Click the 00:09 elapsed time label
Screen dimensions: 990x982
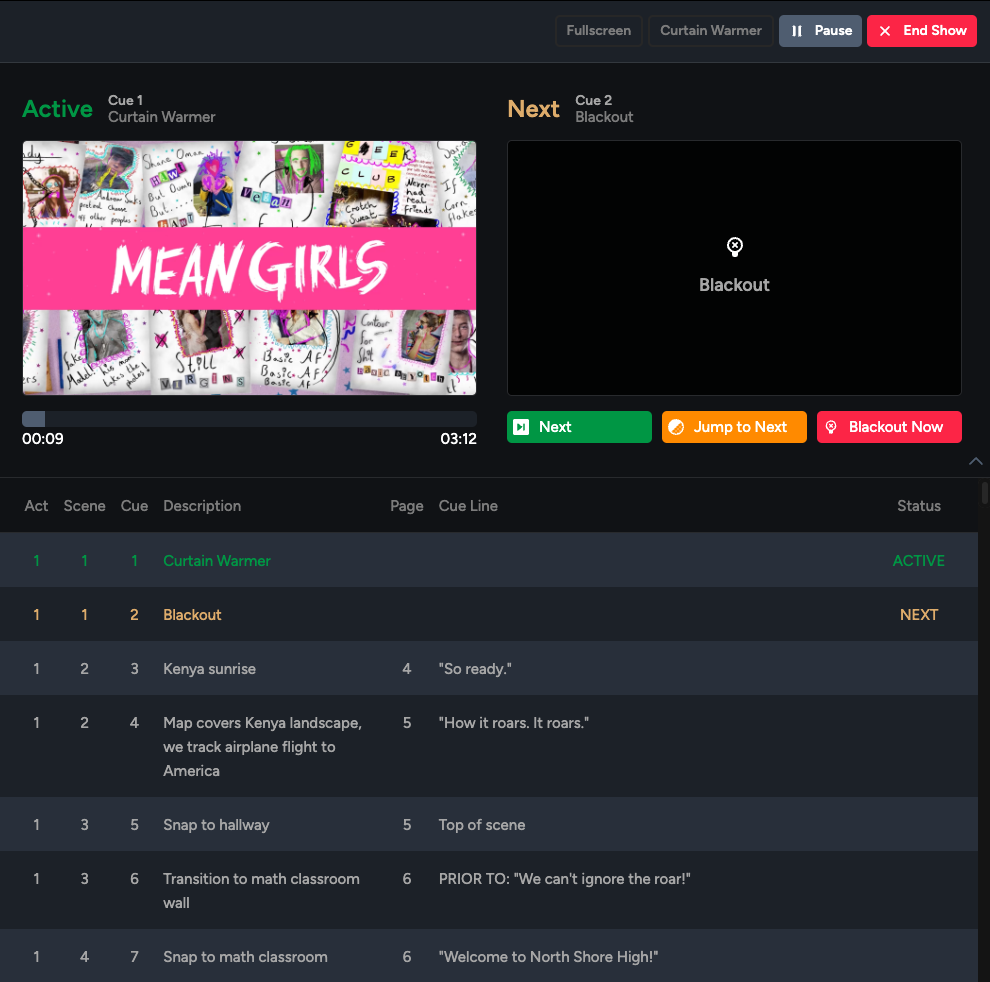[42, 438]
